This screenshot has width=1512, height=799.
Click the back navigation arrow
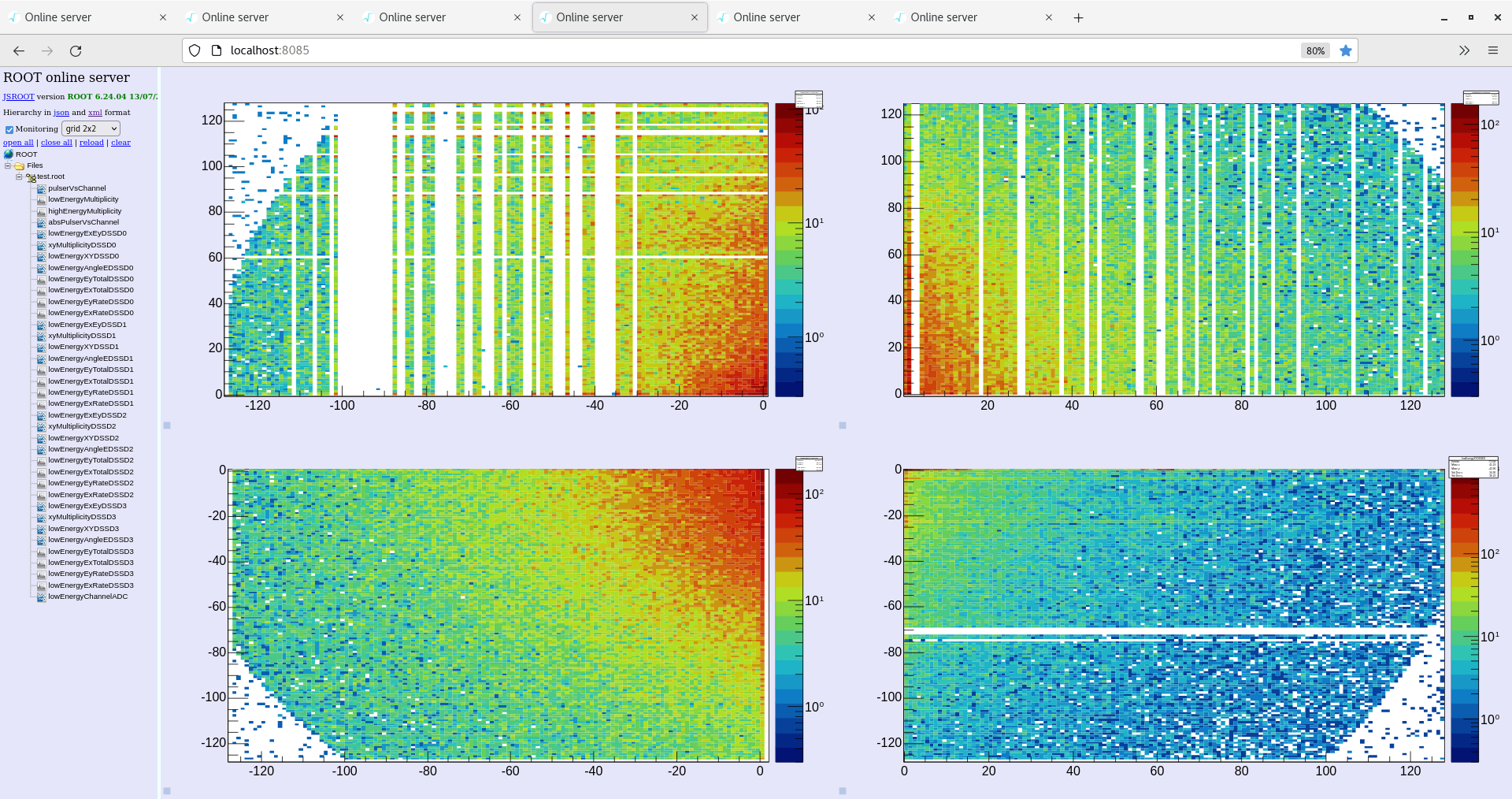click(x=19, y=50)
